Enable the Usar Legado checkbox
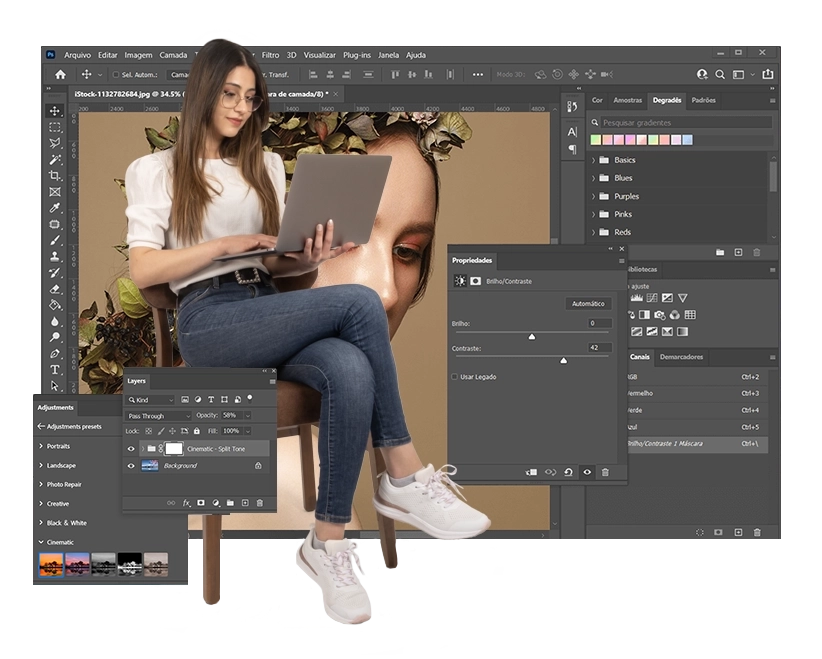This screenshot has width=822, height=659. (454, 377)
